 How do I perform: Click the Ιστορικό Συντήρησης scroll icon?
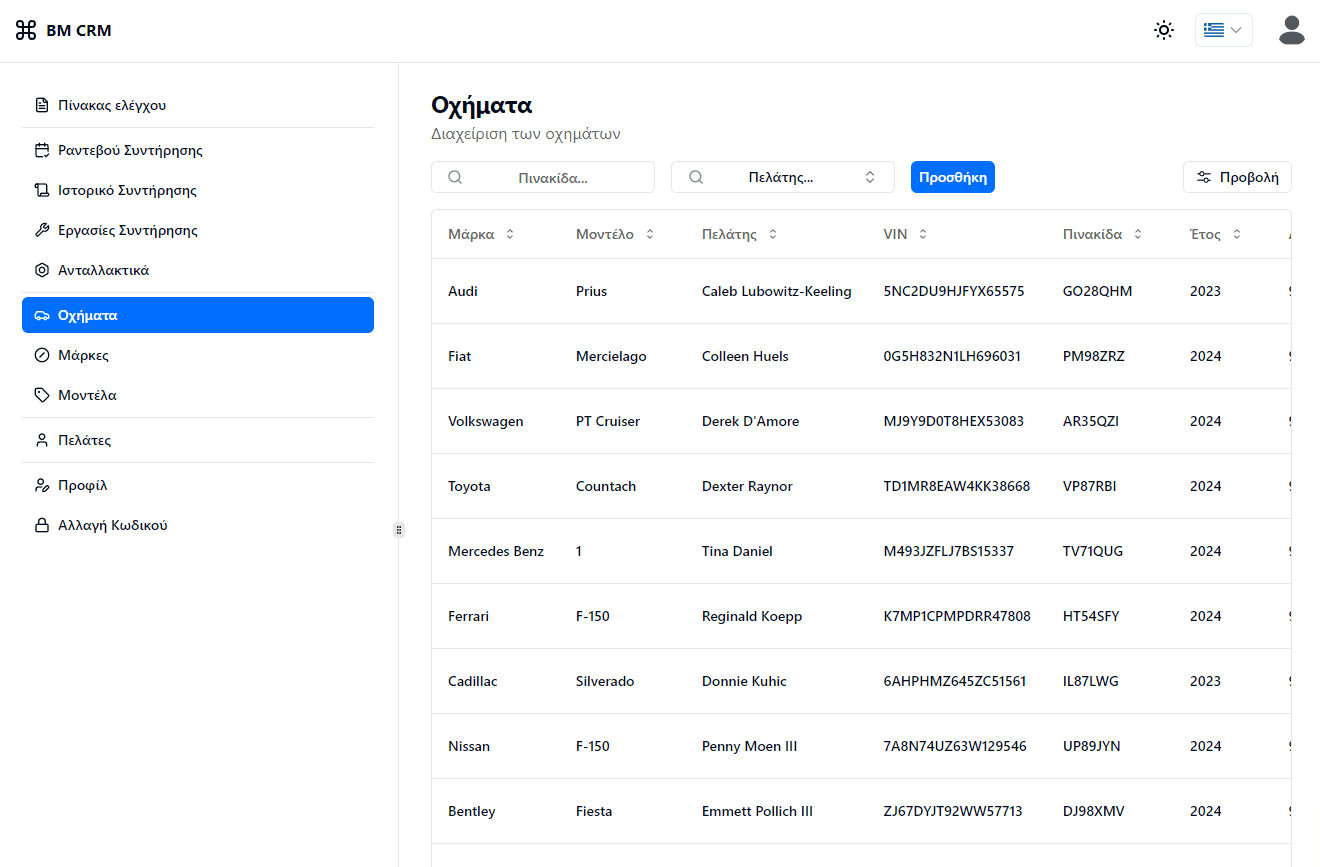click(x=42, y=190)
